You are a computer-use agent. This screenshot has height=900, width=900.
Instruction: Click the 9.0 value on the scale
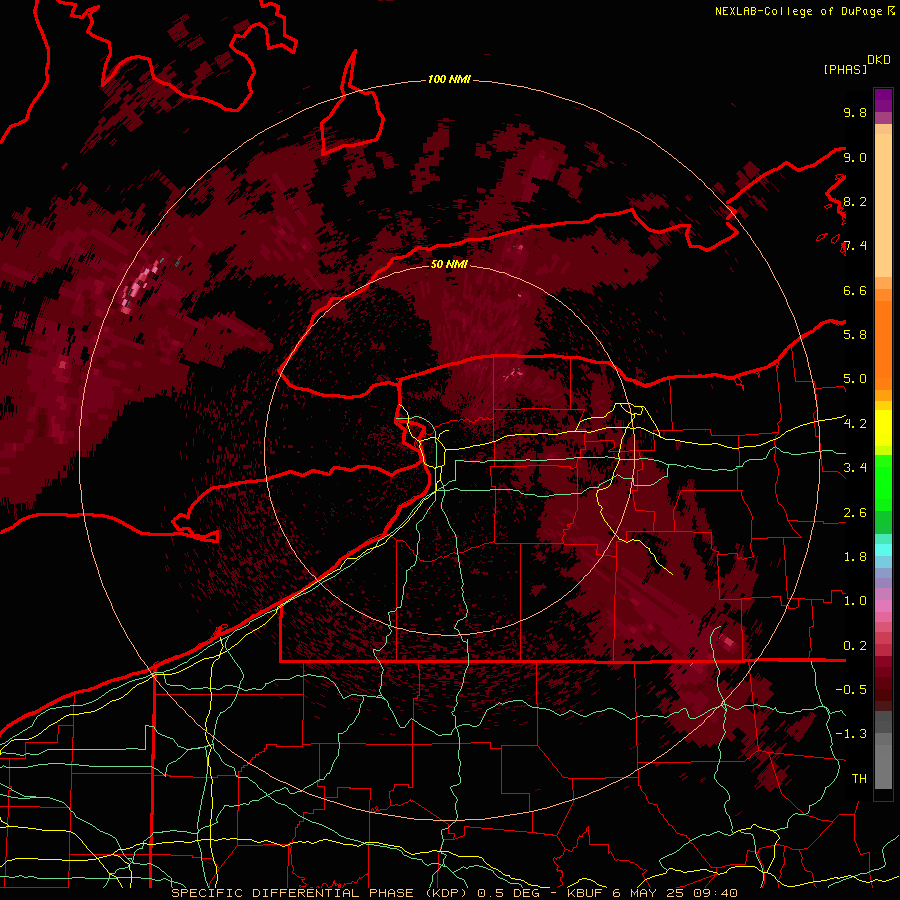[x=855, y=157]
